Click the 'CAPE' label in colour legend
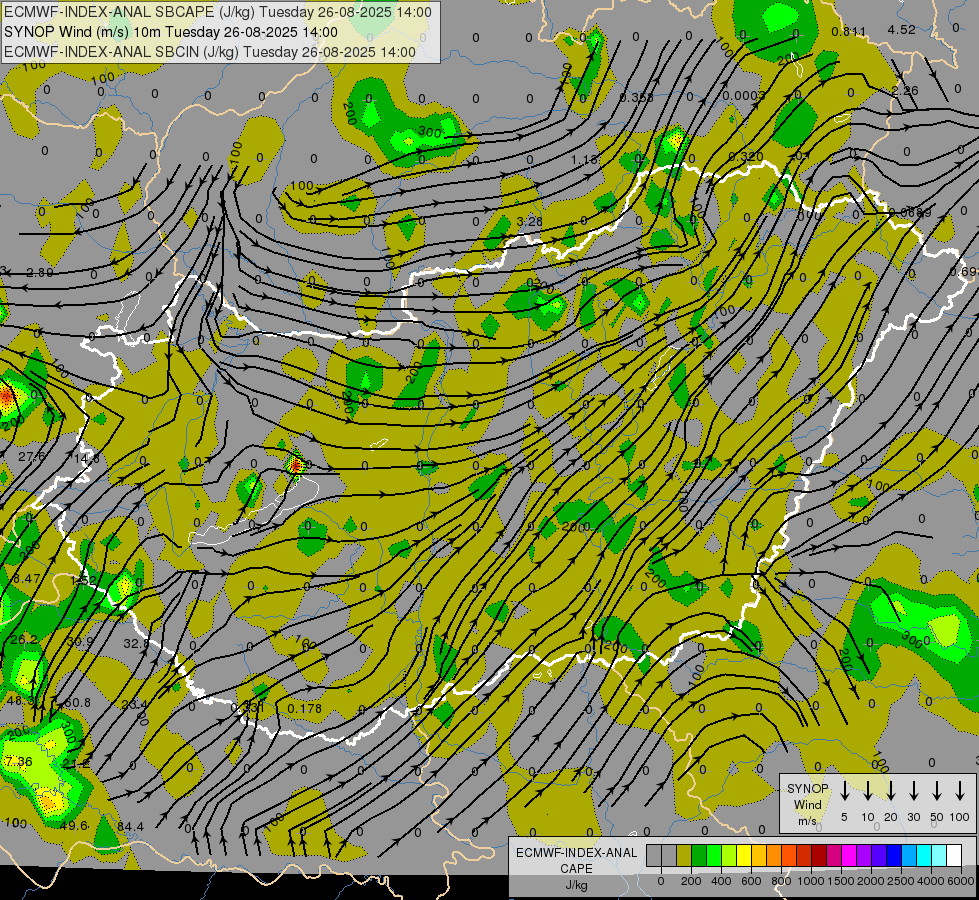 pos(576,869)
